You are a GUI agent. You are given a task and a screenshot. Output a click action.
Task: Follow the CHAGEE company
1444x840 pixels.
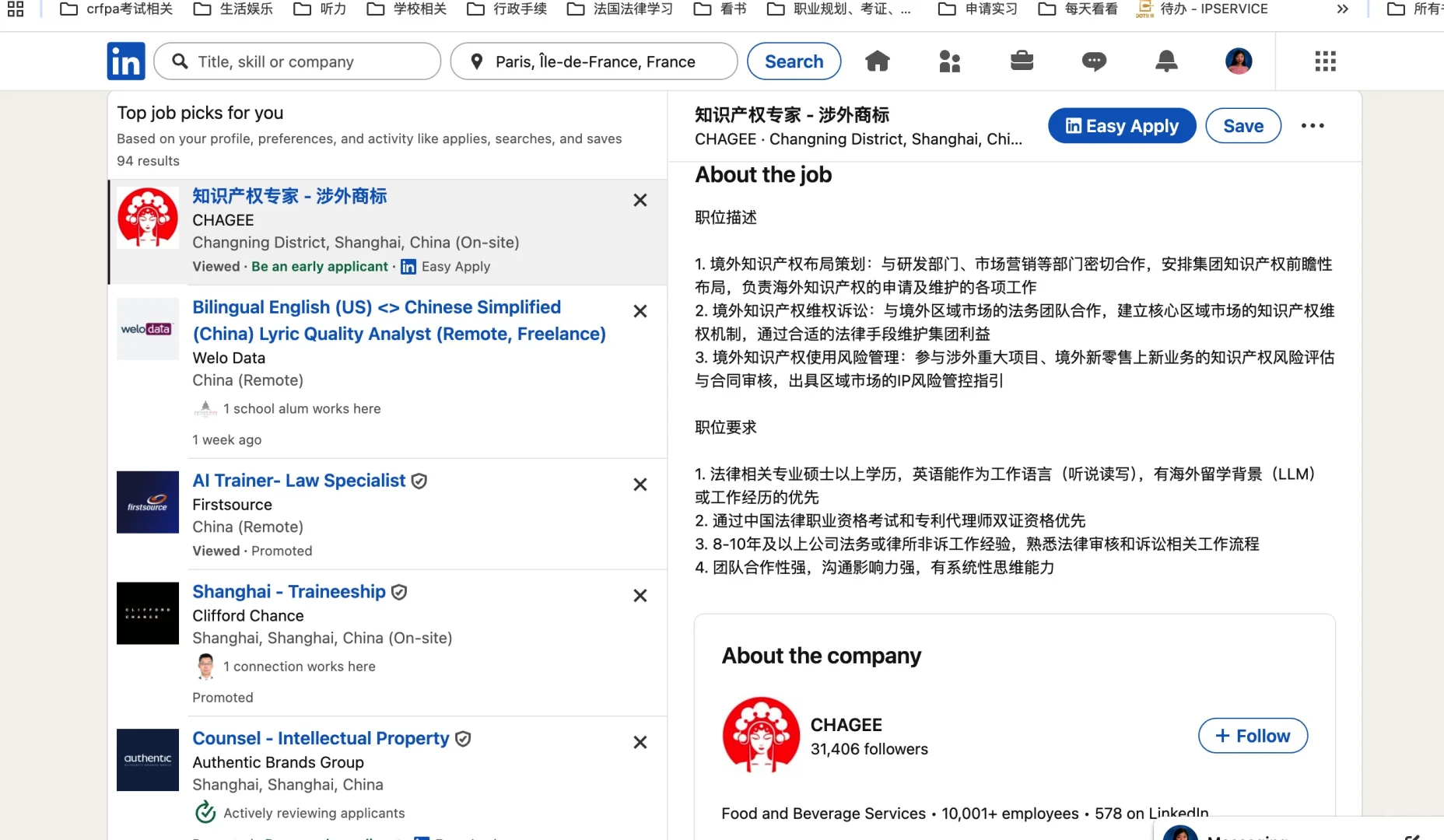coord(1253,736)
